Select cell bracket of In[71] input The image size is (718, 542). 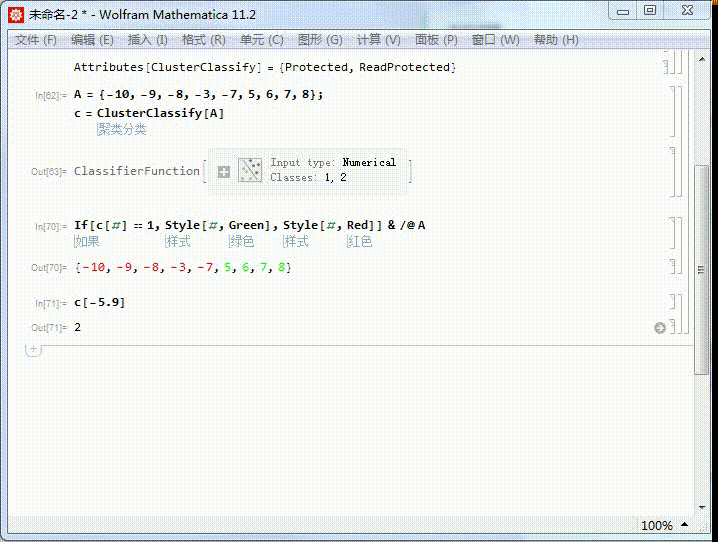point(673,302)
